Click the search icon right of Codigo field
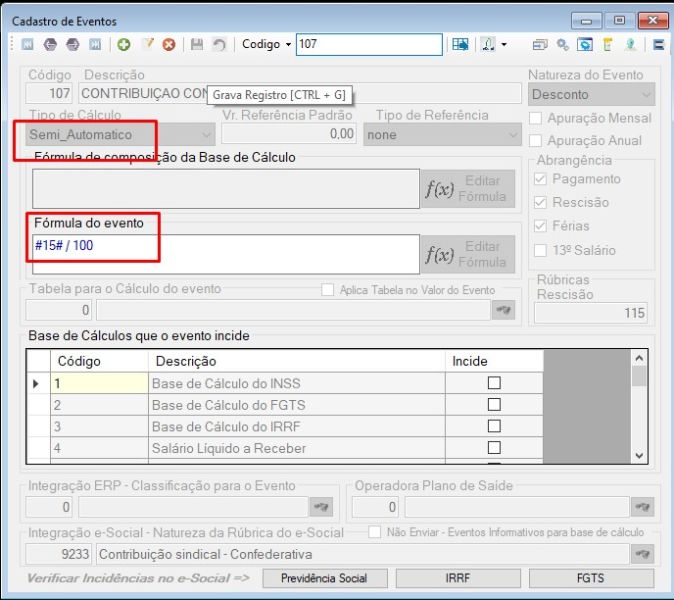Viewport: 674px width, 600px height. 460,44
